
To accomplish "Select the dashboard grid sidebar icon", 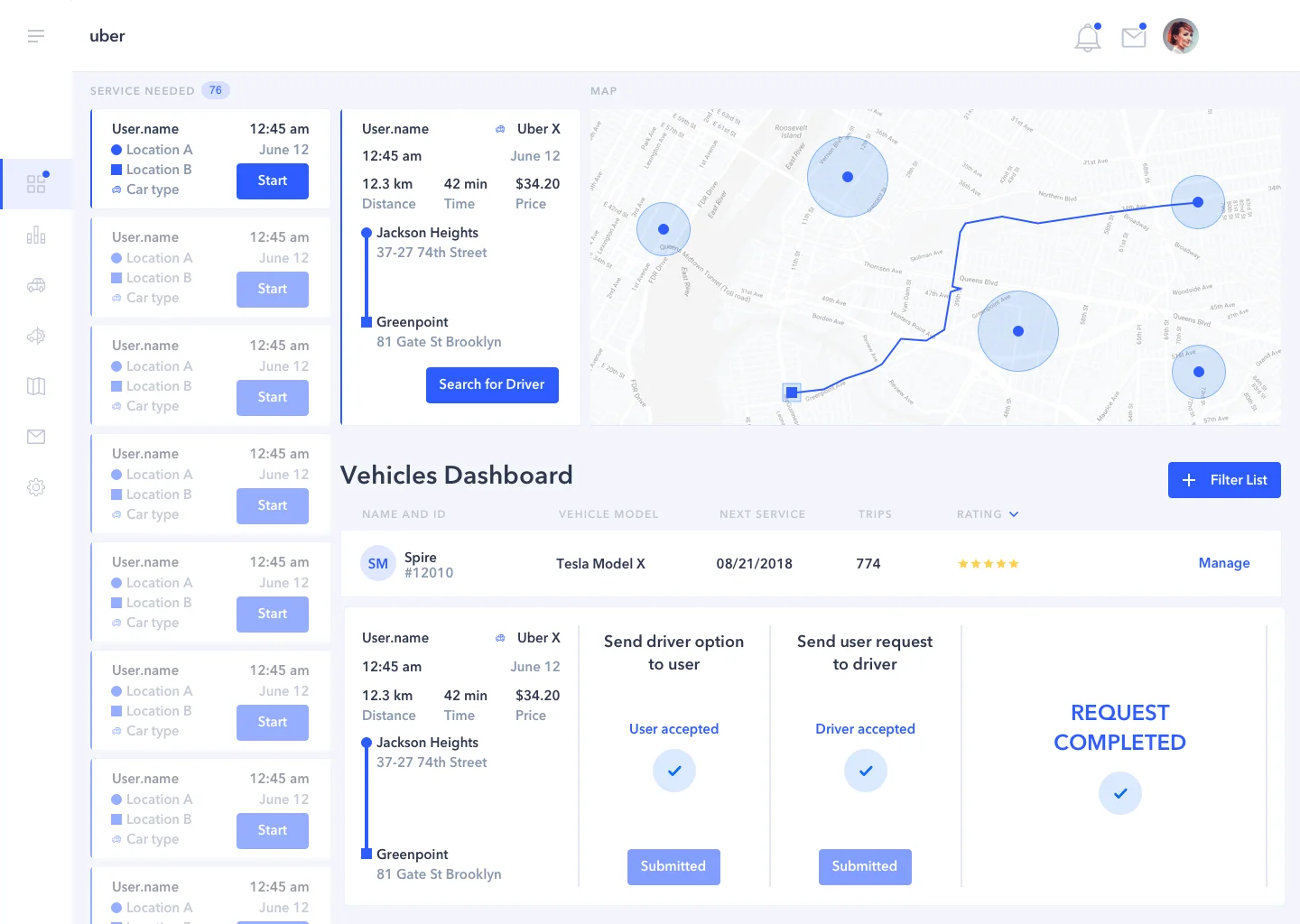I will click(36, 183).
